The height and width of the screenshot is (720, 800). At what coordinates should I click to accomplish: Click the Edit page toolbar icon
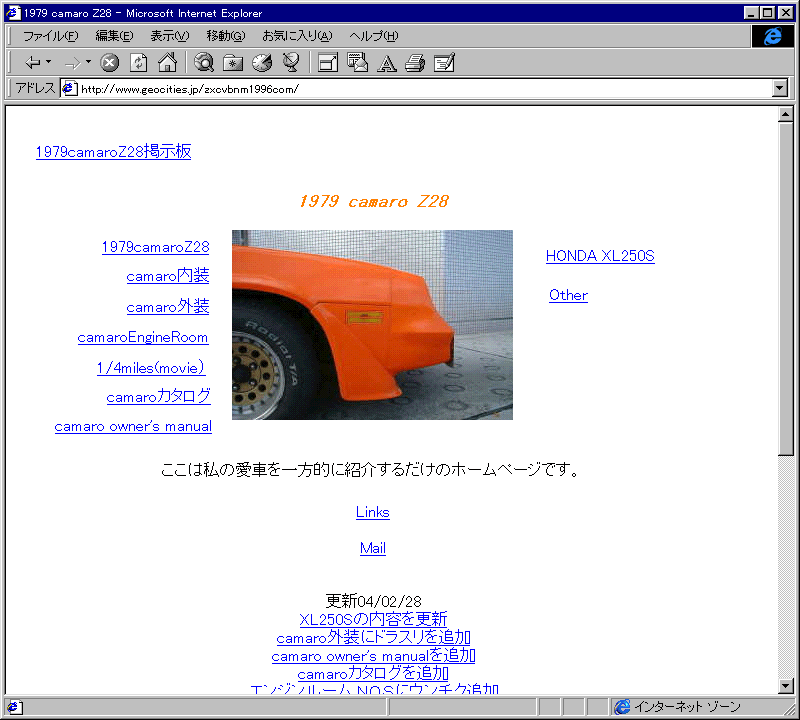tap(444, 63)
